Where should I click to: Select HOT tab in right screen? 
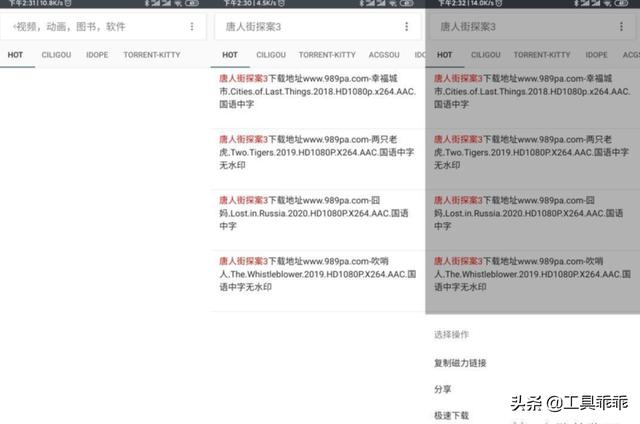pyautogui.click(x=444, y=55)
